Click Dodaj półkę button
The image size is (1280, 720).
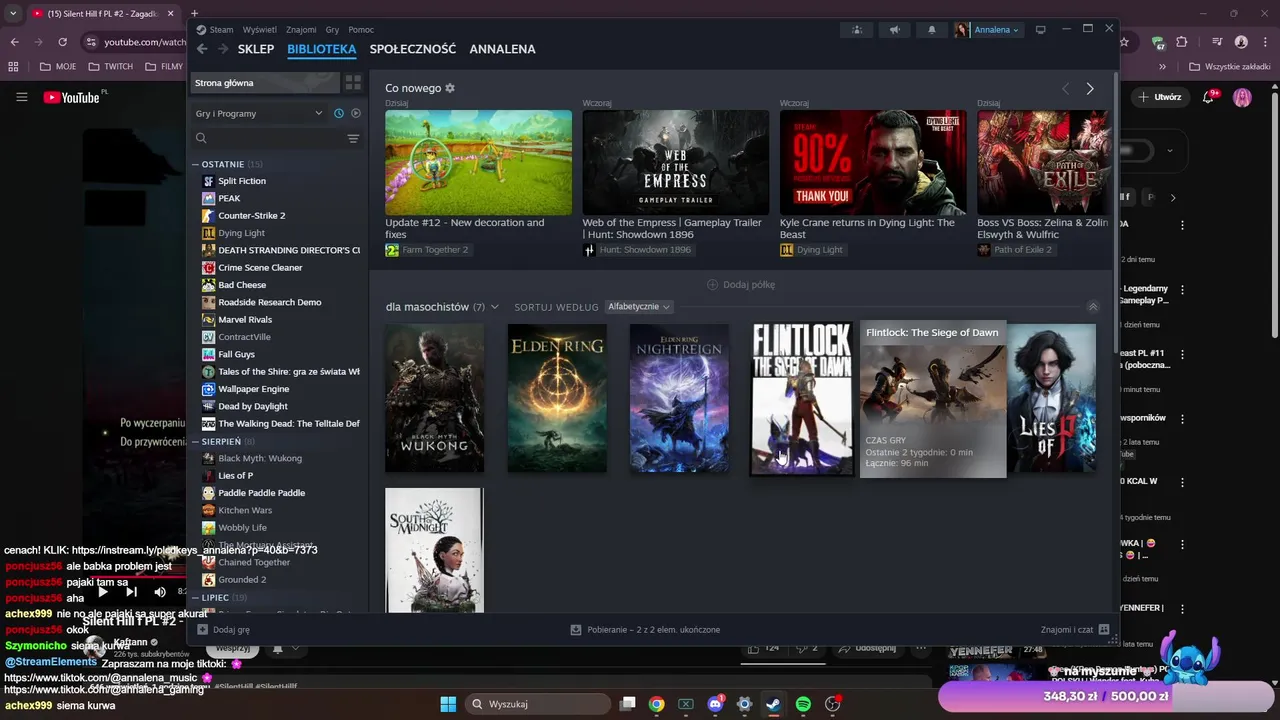(741, 285)
